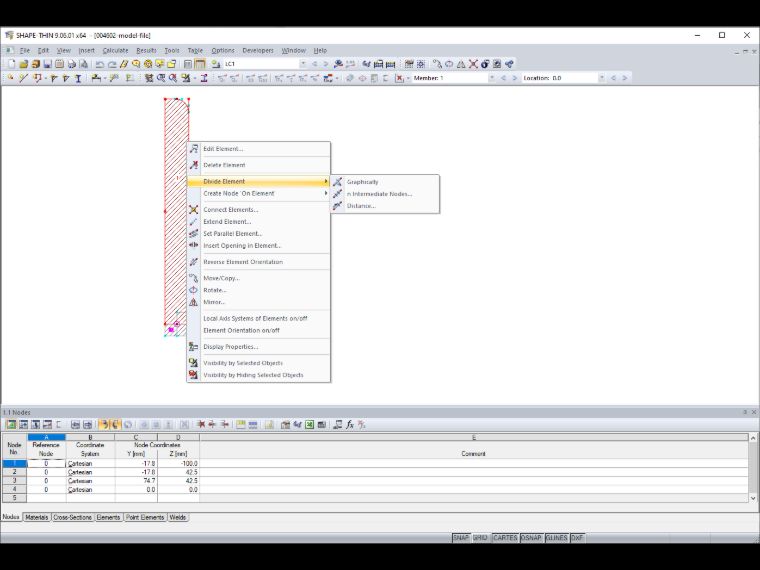This screenshot has width=760, height=570.
Task: Click the new node icon in second toolbar
Action: pyautogui.click(x=11, y=78)
